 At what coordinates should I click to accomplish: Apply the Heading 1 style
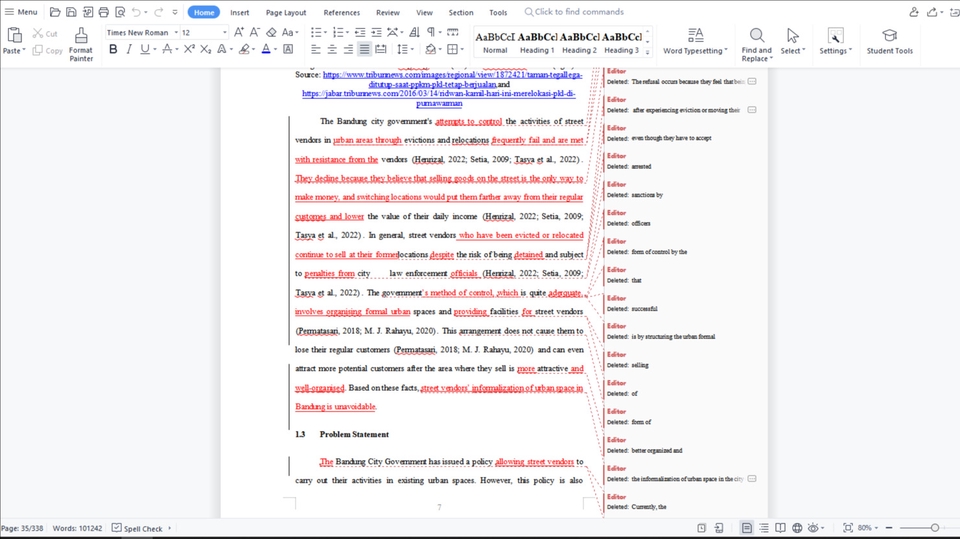537,42
